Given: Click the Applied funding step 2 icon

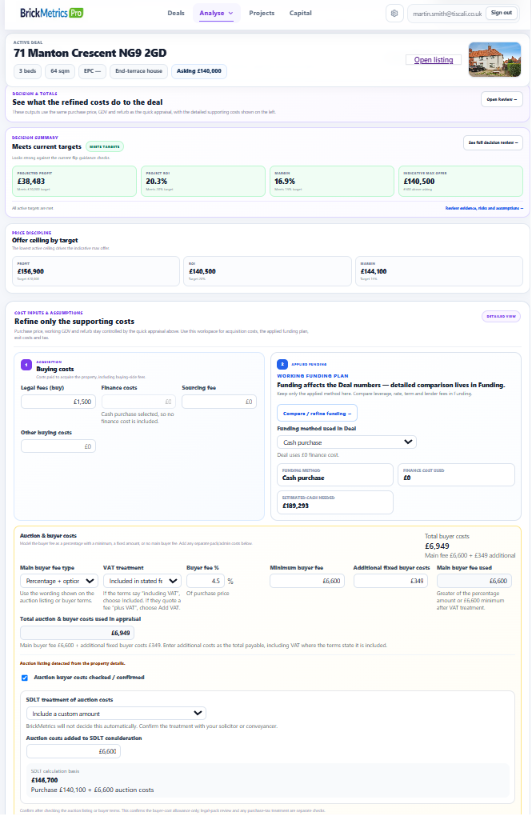Looking at the screenshot, I should point(283,365).
